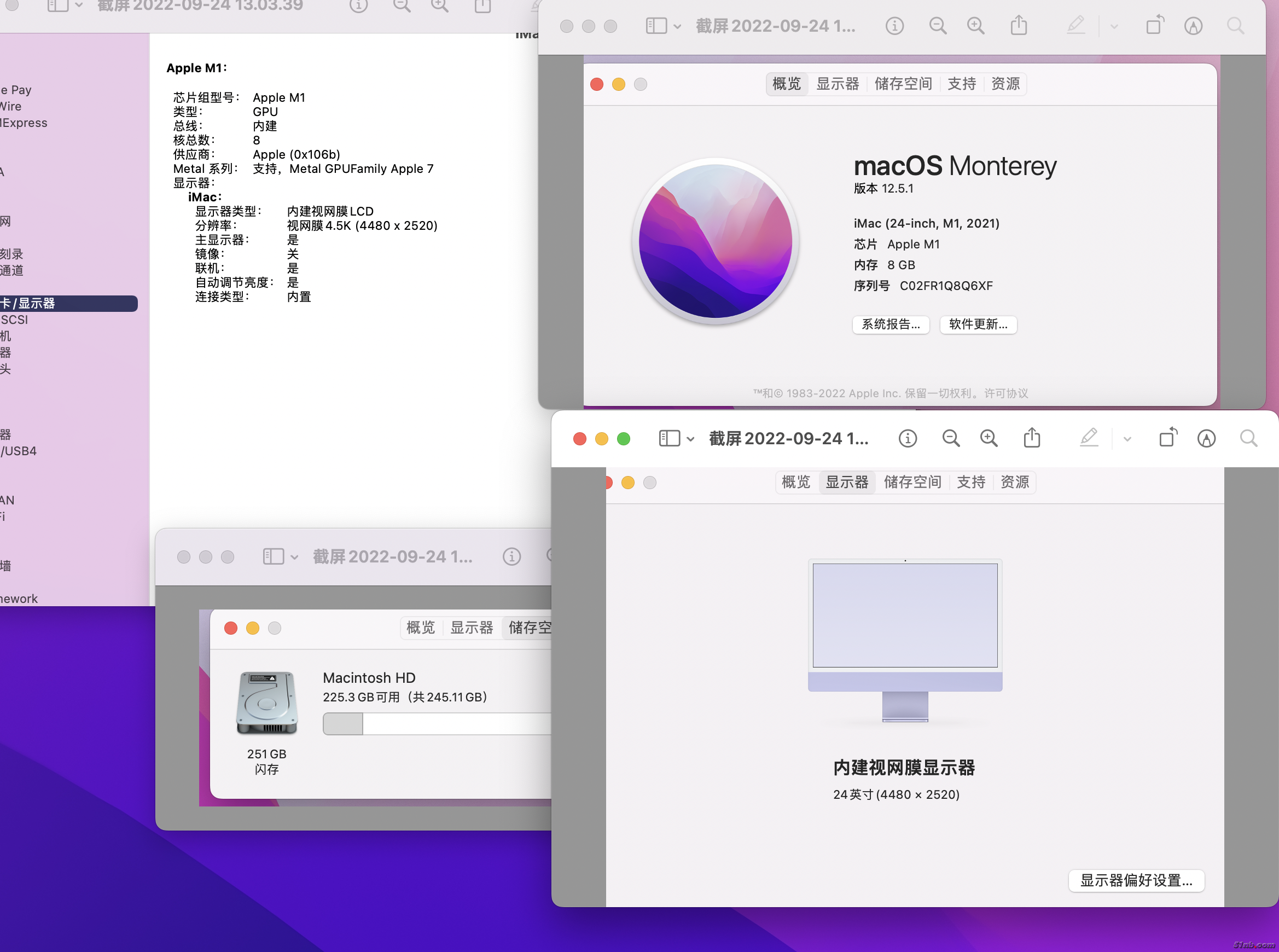Enable the markup pen in the front Preview window
Image resolution: width=1279 pixels, height=952 pixels.
(1088, 439)
